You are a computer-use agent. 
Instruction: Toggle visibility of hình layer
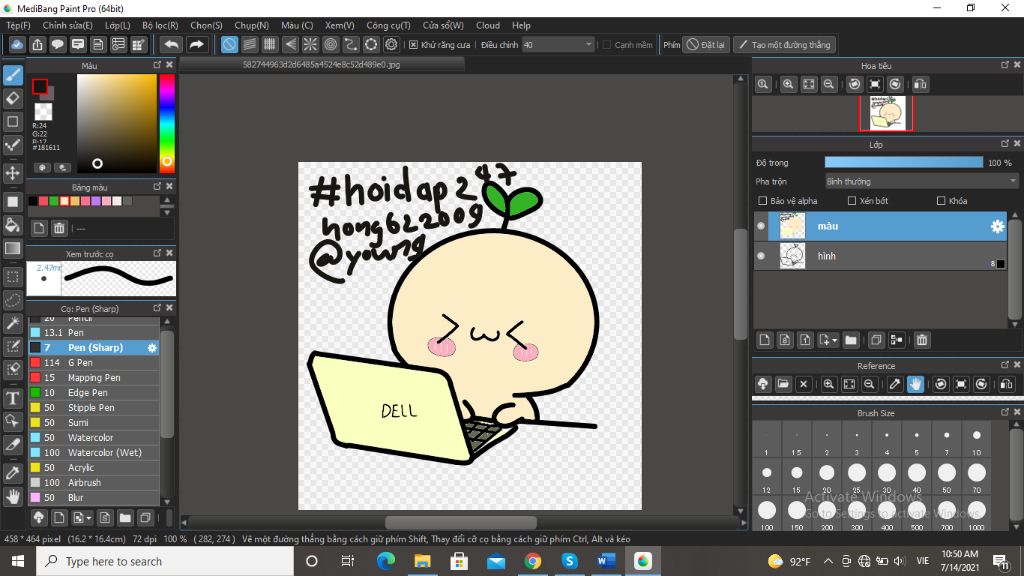[x=761, y=256]
